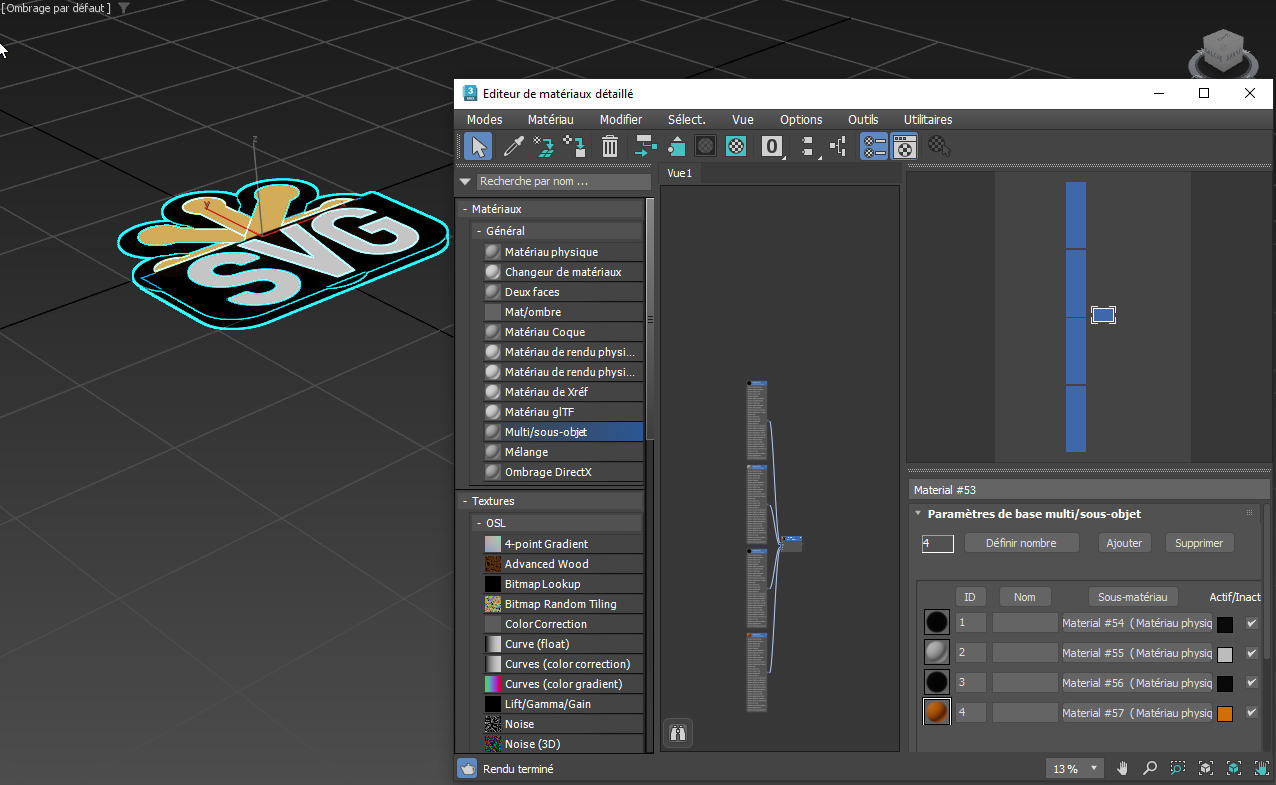Open the Options menu
1276x785 pixels.
click(x=801, y=119)
